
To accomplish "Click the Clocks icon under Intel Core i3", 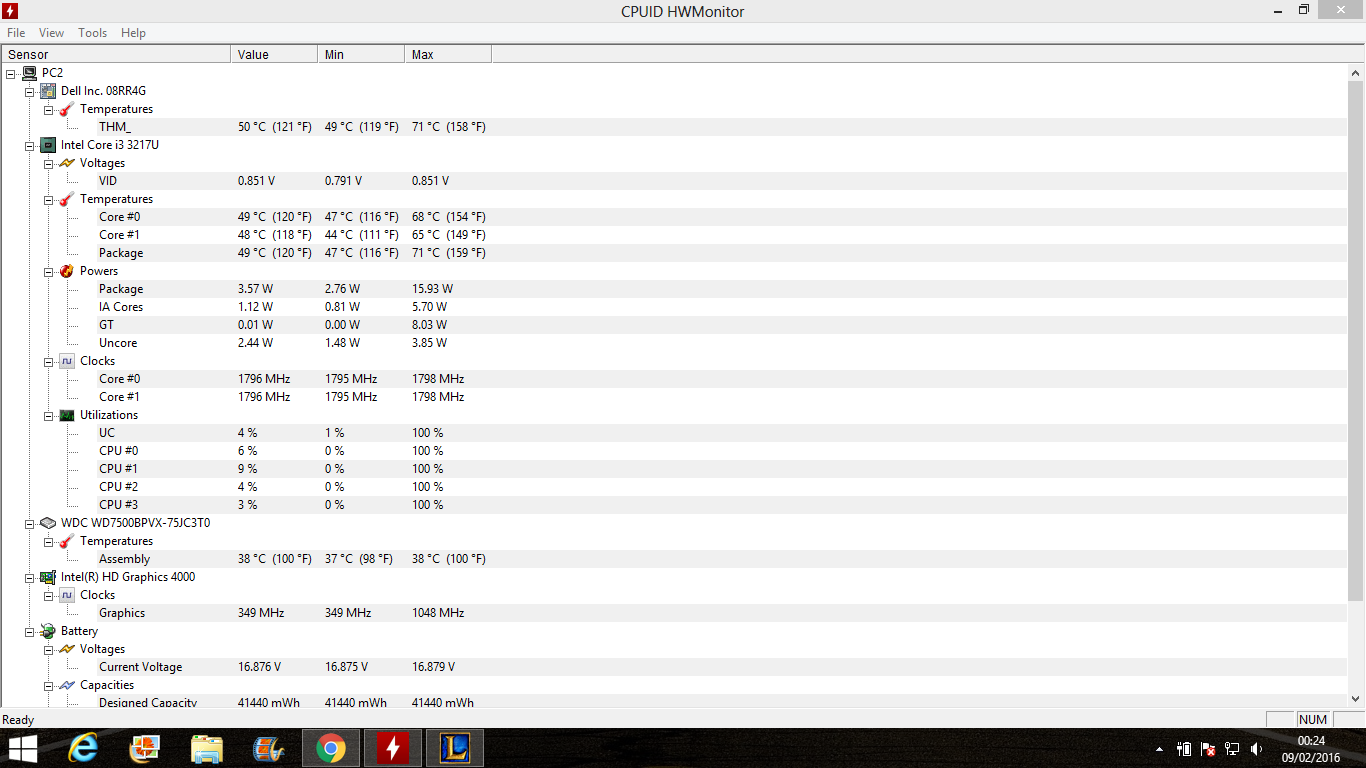I will coord(67,361).
